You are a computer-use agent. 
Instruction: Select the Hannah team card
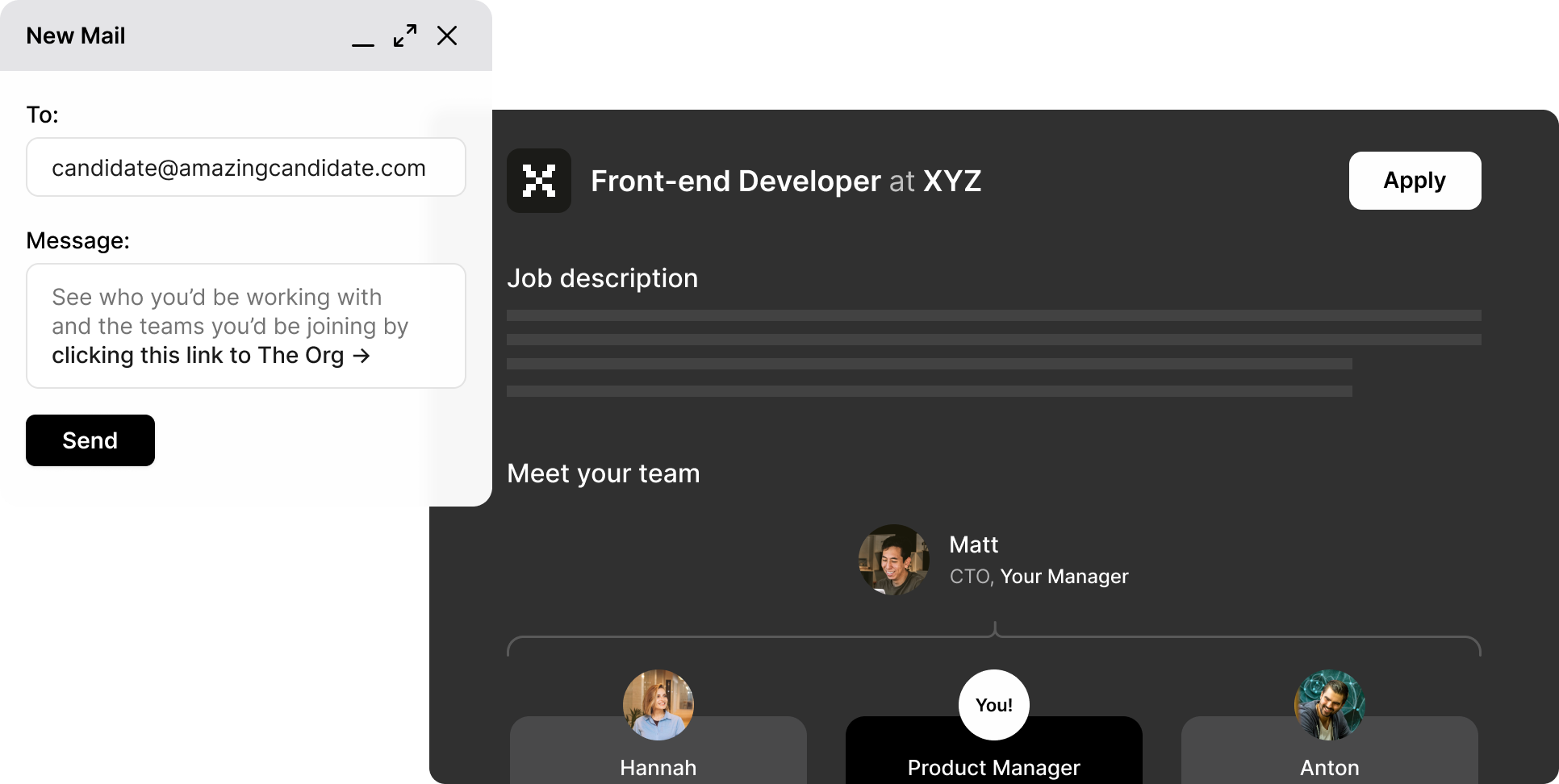click(x=658, y=750)
